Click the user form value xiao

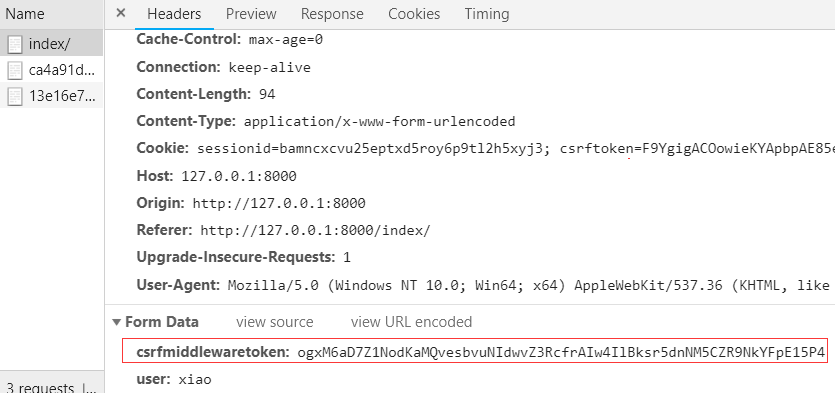[x=195, y=380]
